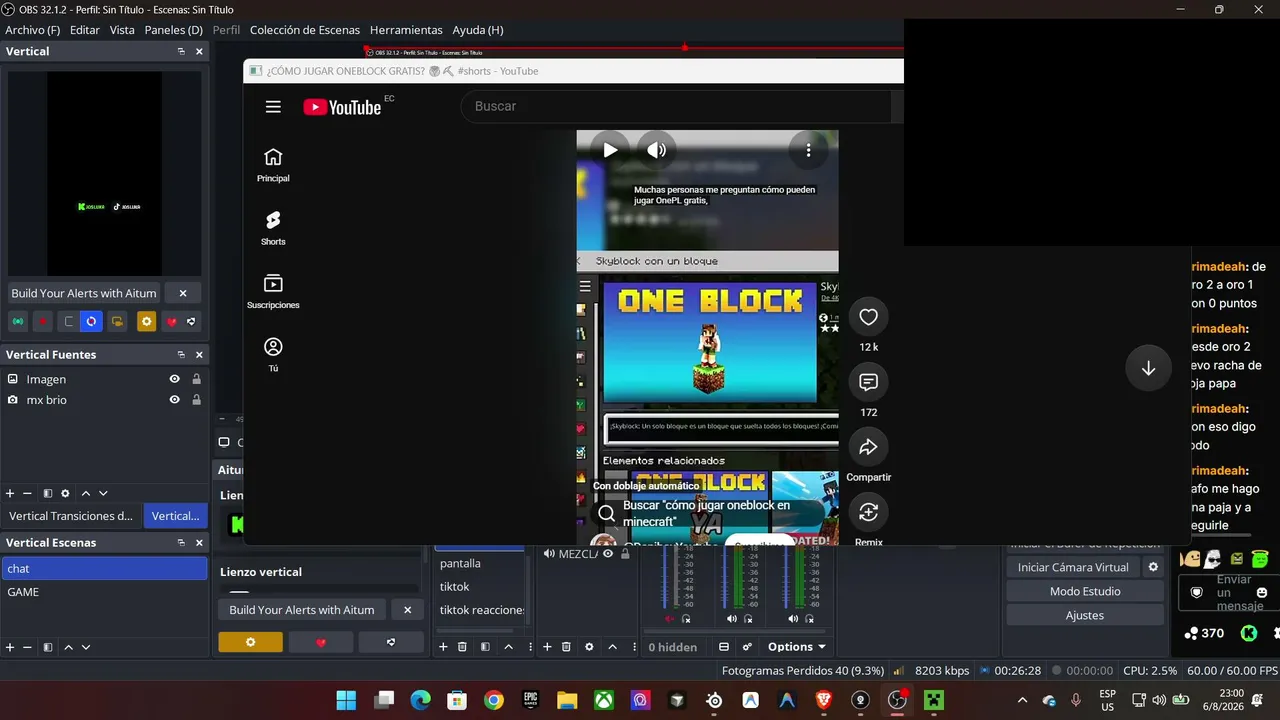Move selected scene up in Vertical Escenas

tap(68, 647)
